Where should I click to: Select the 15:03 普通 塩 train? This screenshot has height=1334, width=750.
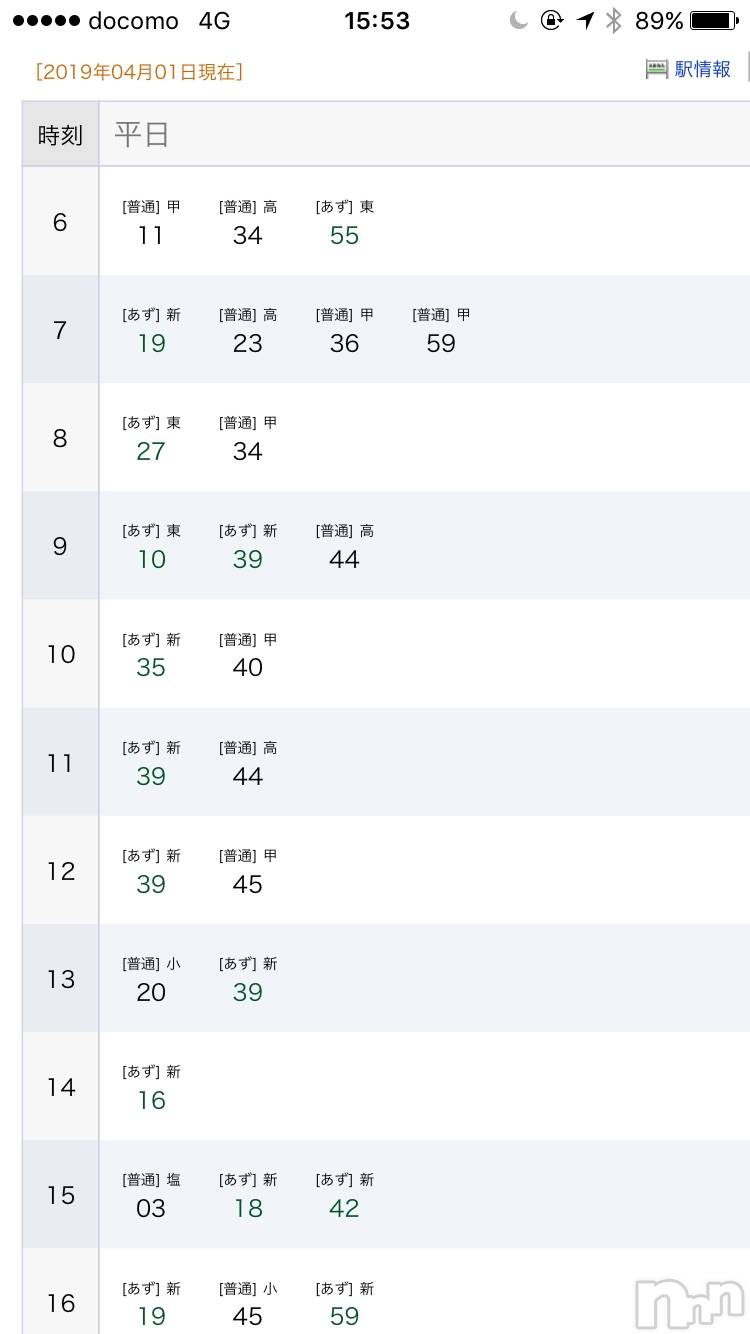[x=151, y=1196]
